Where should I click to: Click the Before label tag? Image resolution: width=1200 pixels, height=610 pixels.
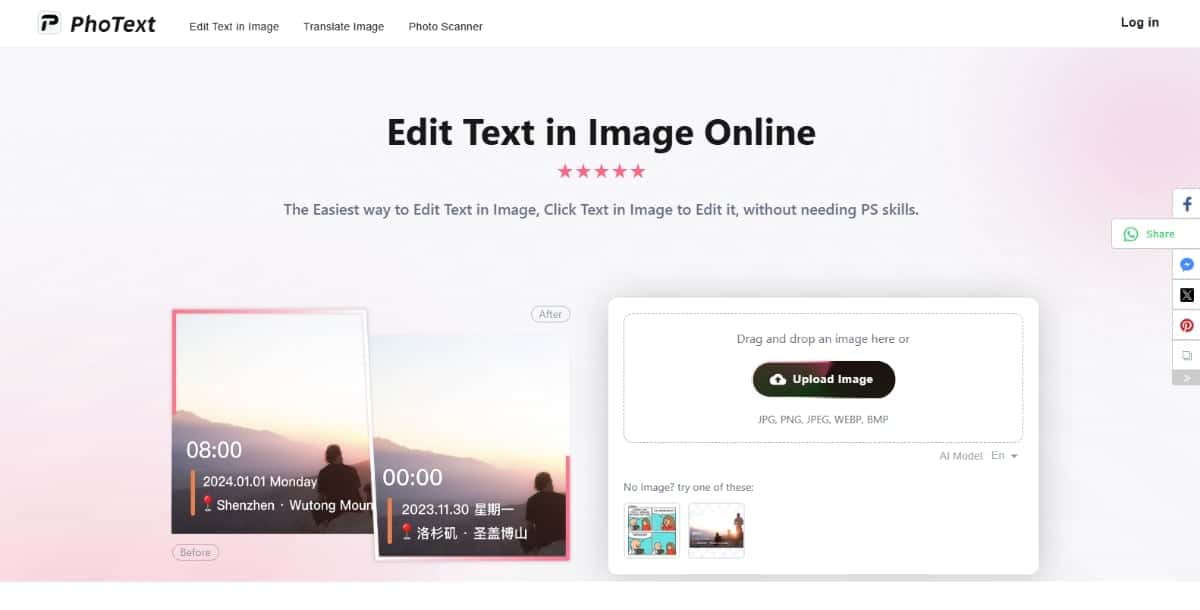pyautogui.click(x=195, y=552)
